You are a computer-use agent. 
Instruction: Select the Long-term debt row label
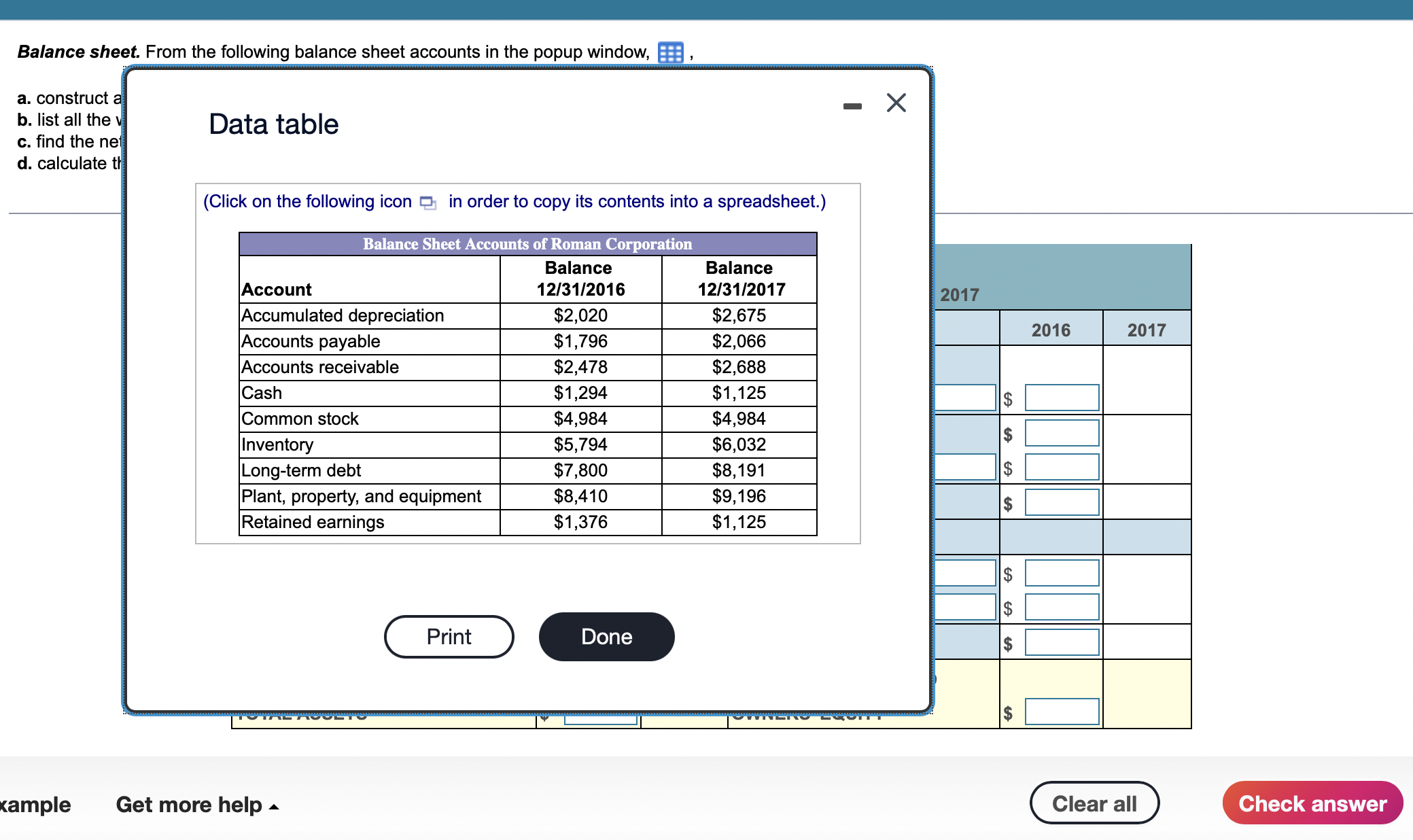(301, 470)
